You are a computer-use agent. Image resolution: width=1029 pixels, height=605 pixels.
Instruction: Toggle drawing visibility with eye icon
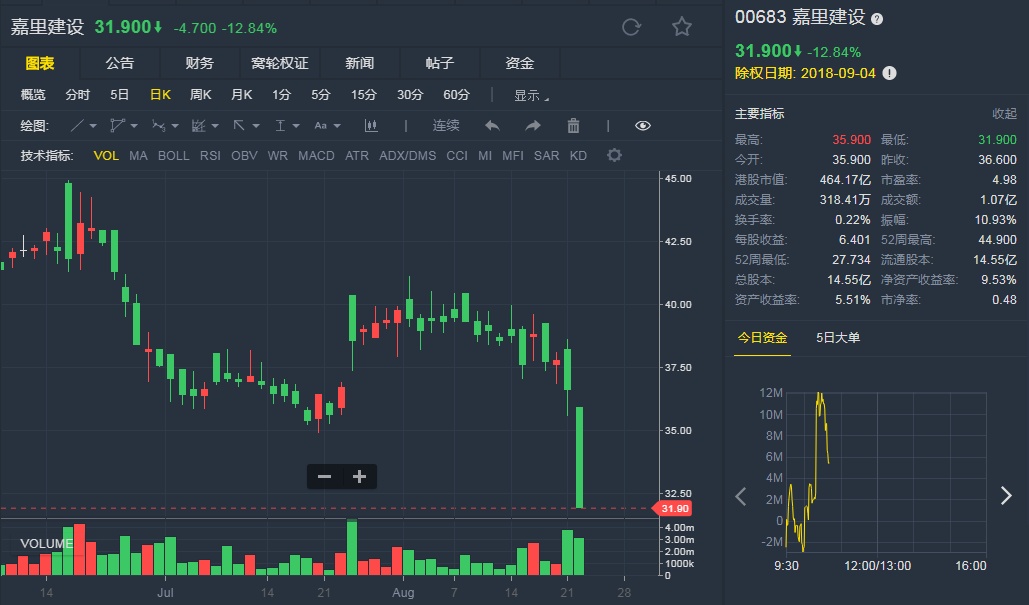click(x=643, y=126)
